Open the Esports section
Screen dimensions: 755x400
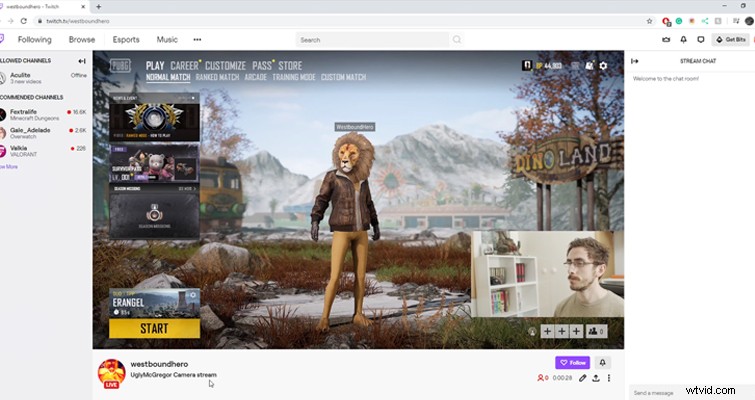point(126,39)
